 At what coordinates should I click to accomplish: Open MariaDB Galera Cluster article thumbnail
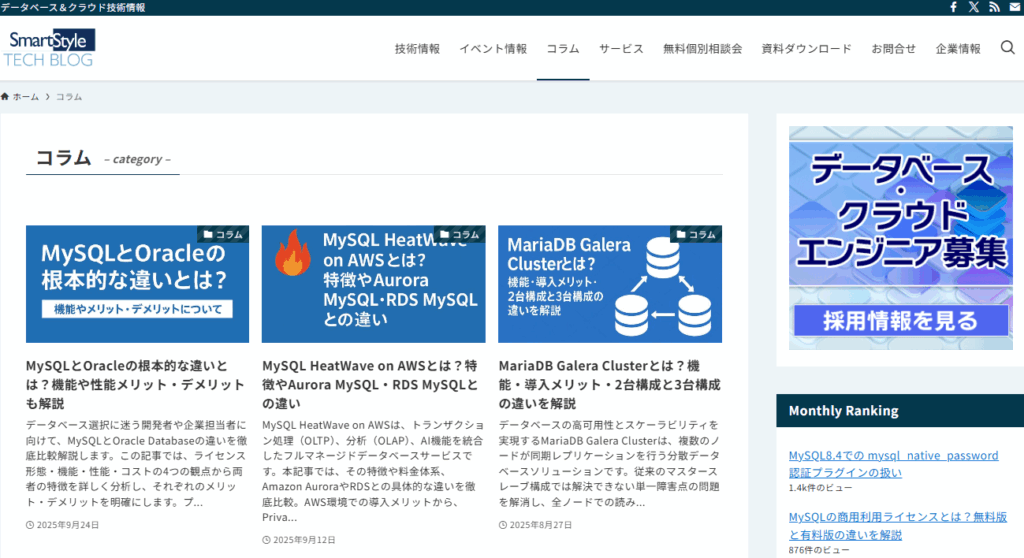[x=610, y=284]
